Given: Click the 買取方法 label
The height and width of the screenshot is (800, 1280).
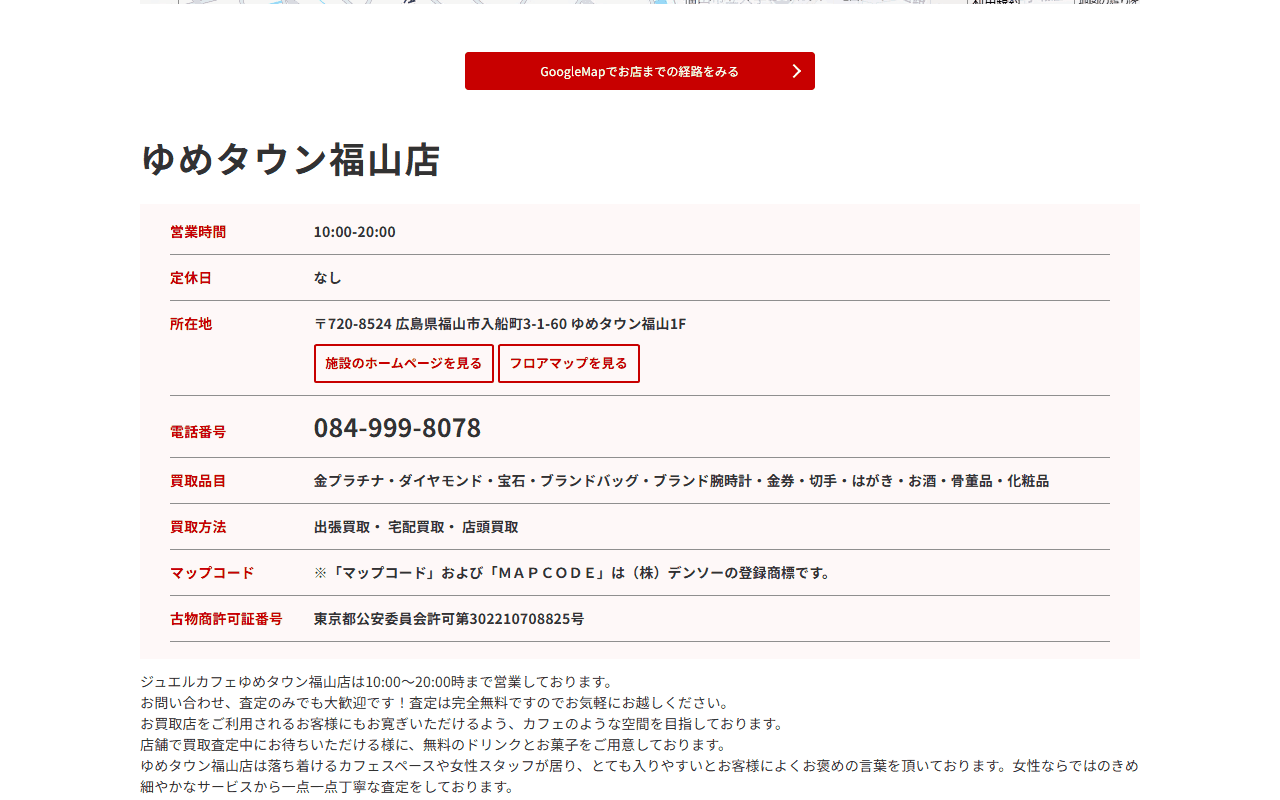Looking at the screenshot, I should [x=198, y=527].
